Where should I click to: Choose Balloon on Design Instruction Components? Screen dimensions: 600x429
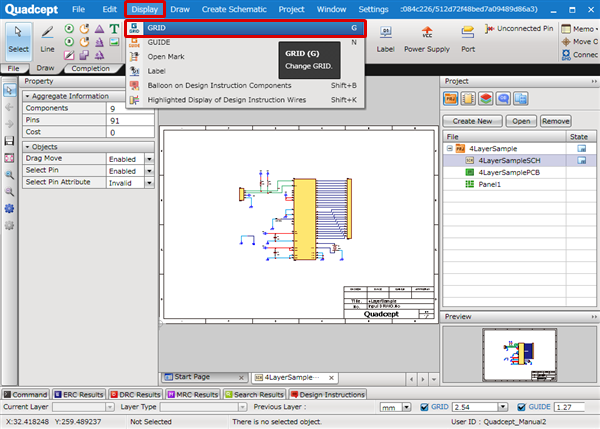pyautogui.click(x=245, y=85)
